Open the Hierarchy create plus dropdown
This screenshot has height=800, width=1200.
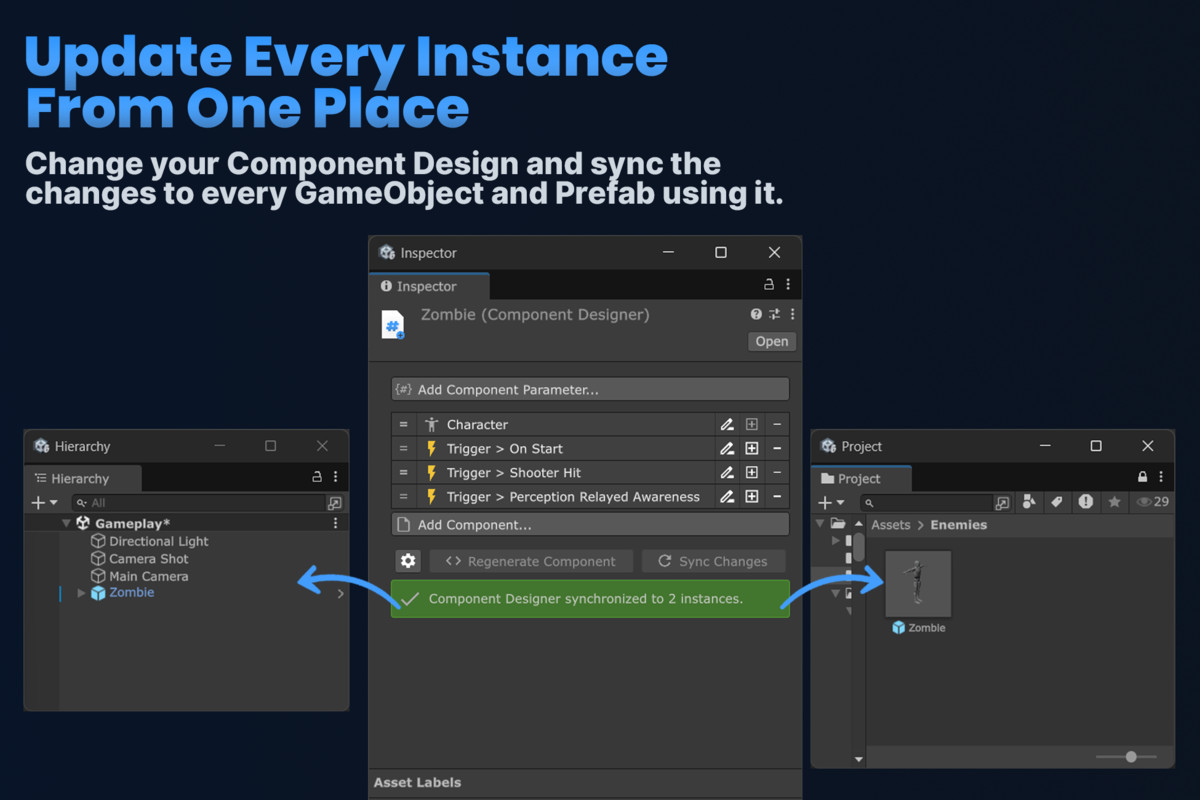click(x=45, y=503)
